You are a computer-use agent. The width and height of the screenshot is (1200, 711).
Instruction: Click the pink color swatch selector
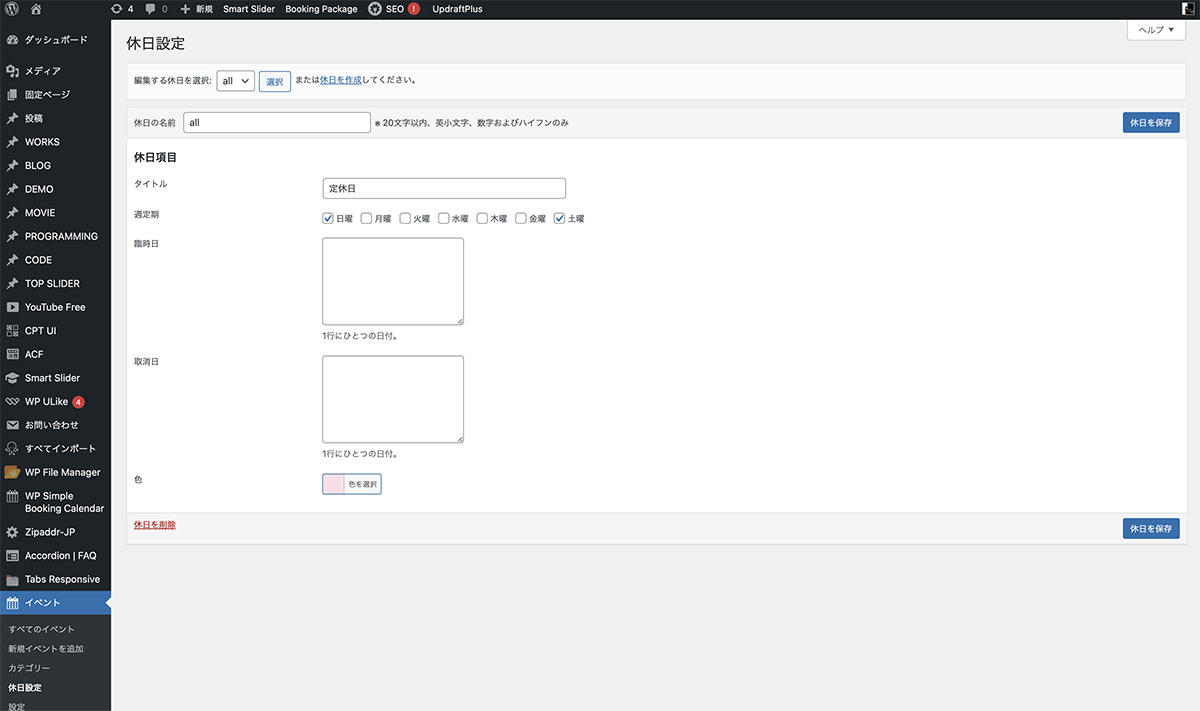coord(334,484)
